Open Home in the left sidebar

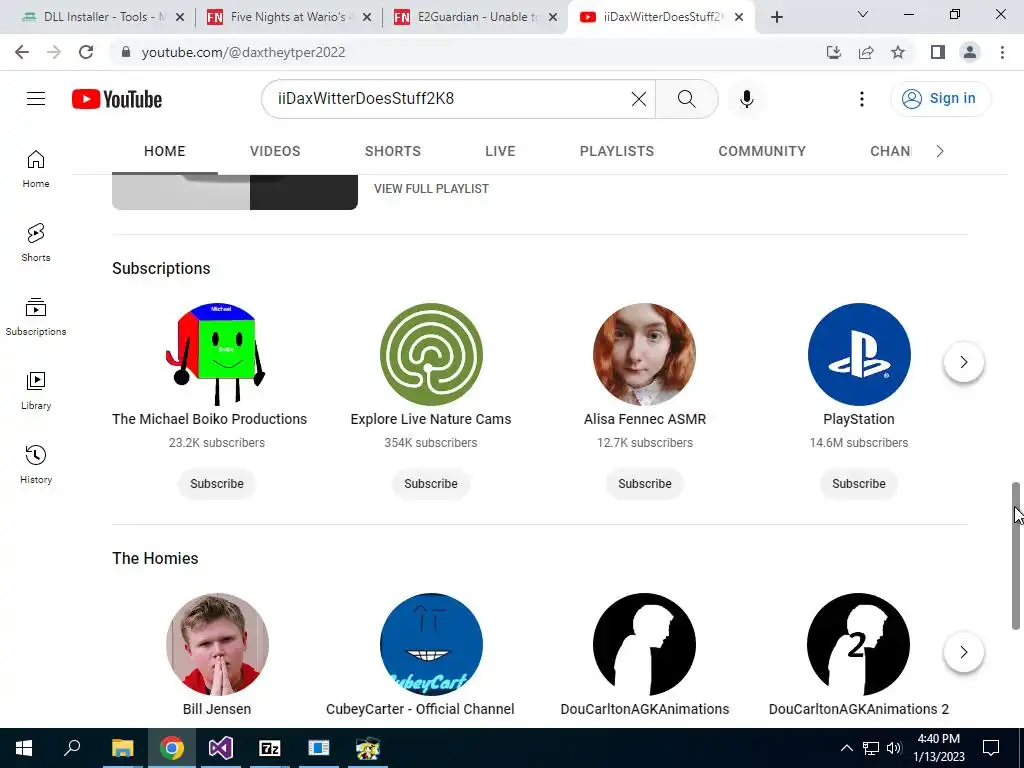(36, 169)
